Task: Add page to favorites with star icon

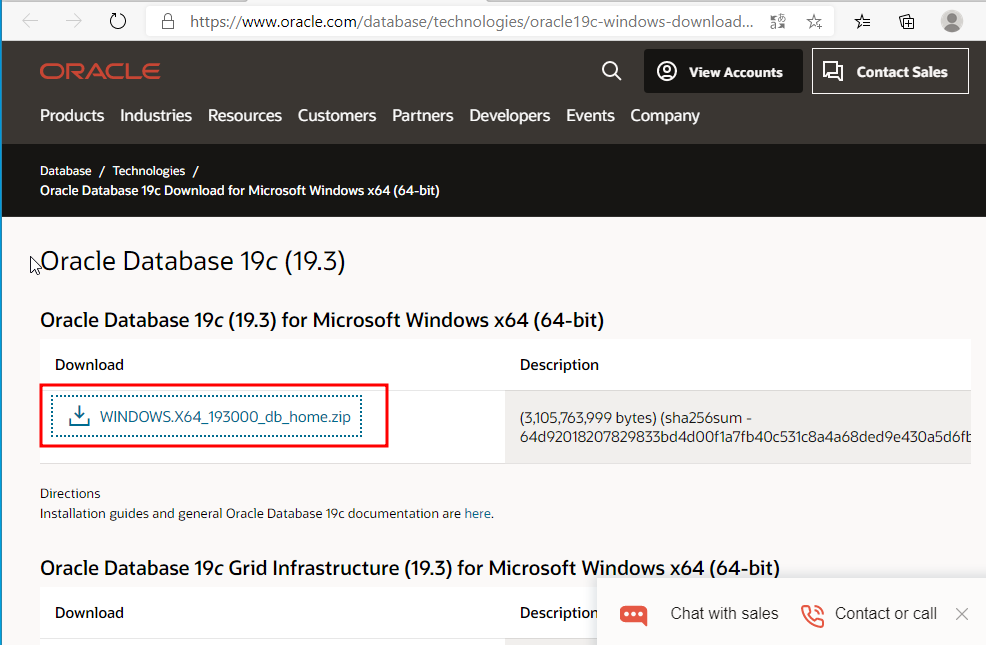Action: click(x=814, y=22)
